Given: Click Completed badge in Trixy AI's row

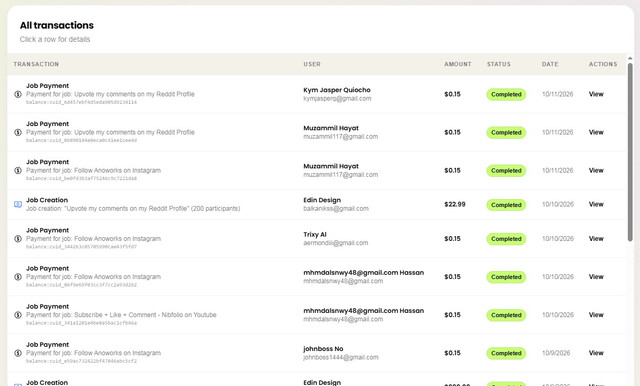Looking at the screenshot, I should (506, 239).
